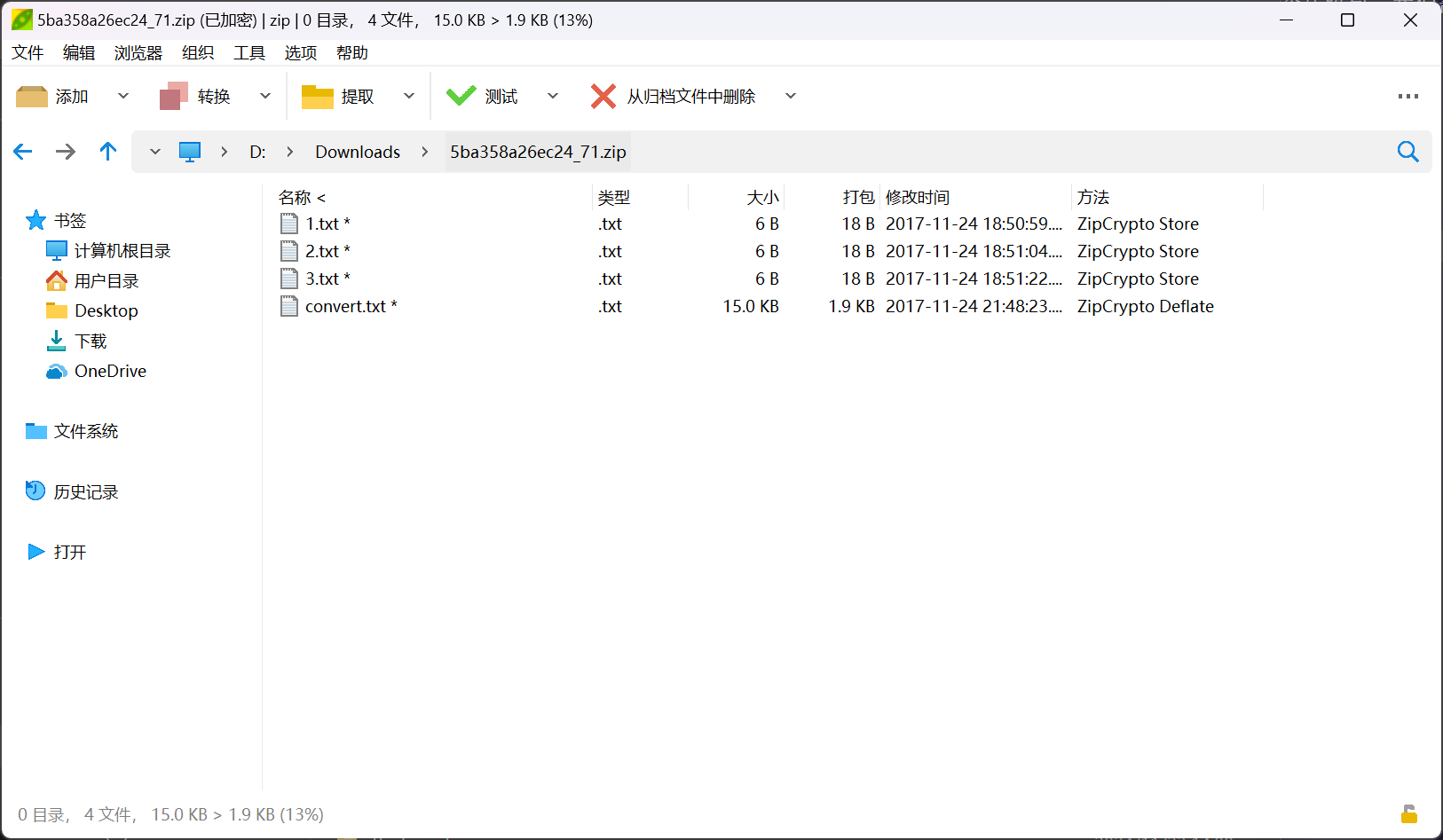This screenshot has width=1443, height=840.
Task: Go forward with the right arrow
Action: 66,152
